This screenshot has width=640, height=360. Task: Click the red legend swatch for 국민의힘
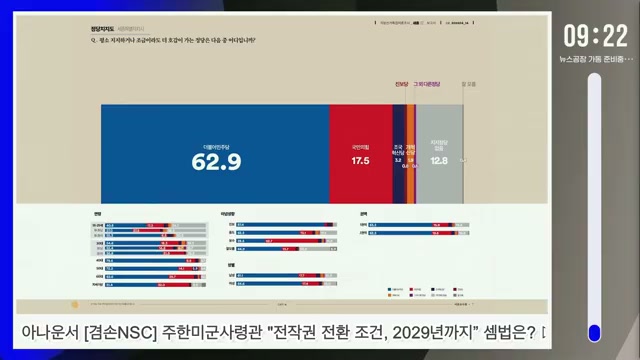coord(411,289)
